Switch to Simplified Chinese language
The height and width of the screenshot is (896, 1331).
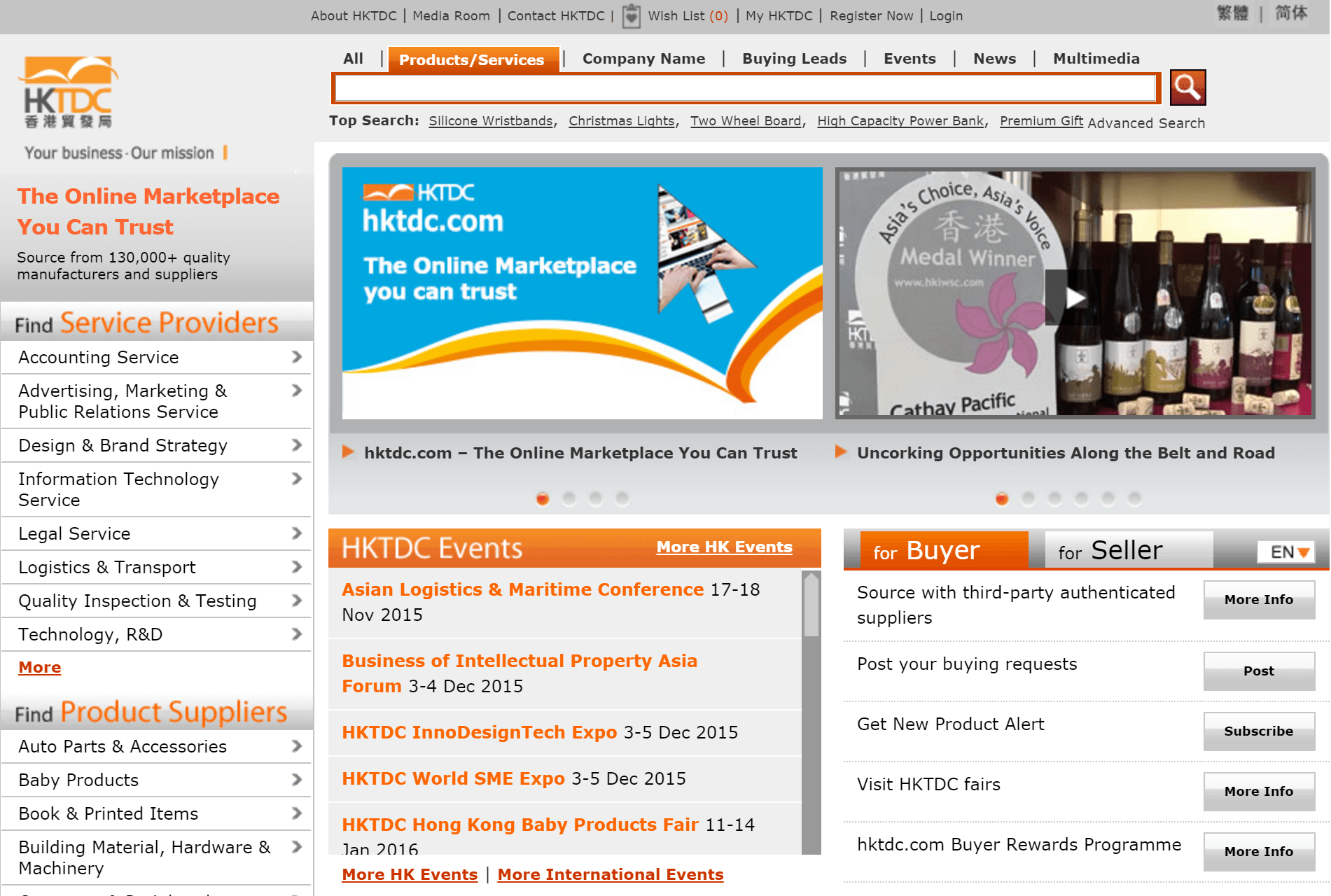pyautogui.click(x=1291, y=13)
